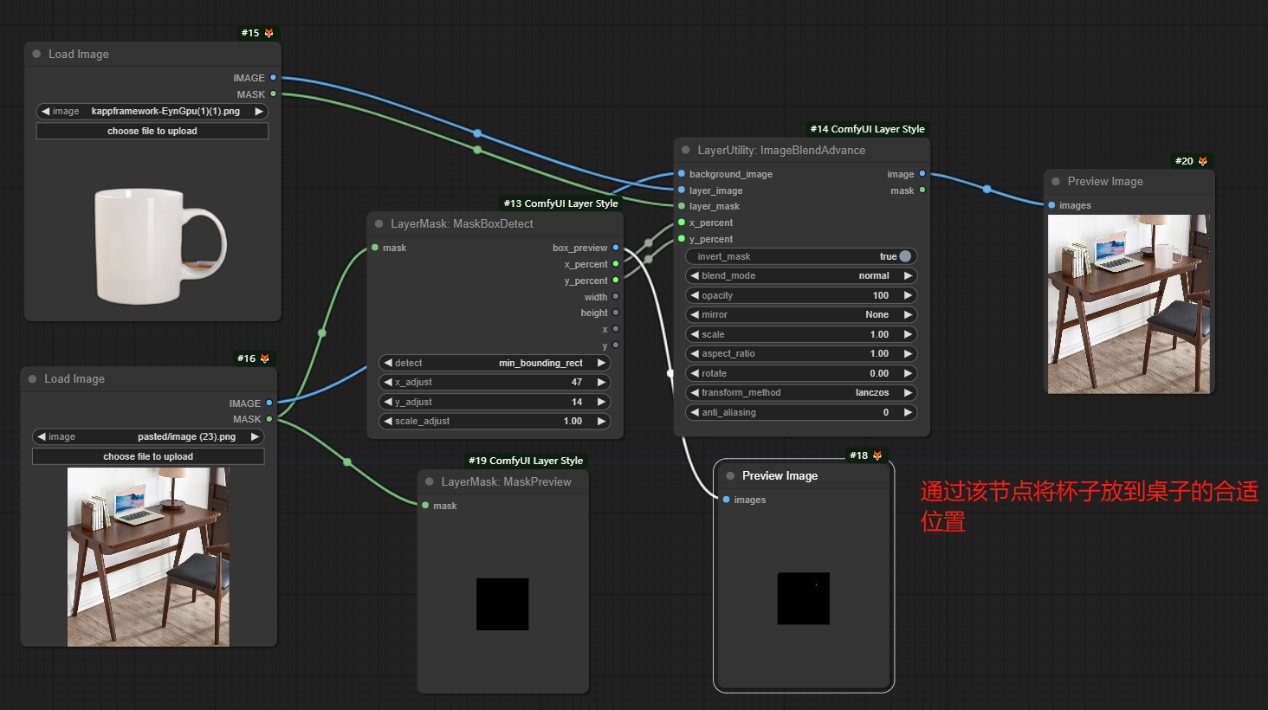This screenshot has width=1268, height=710.
Task: Click the fox badge on node #20
Action: [1203, 161]
